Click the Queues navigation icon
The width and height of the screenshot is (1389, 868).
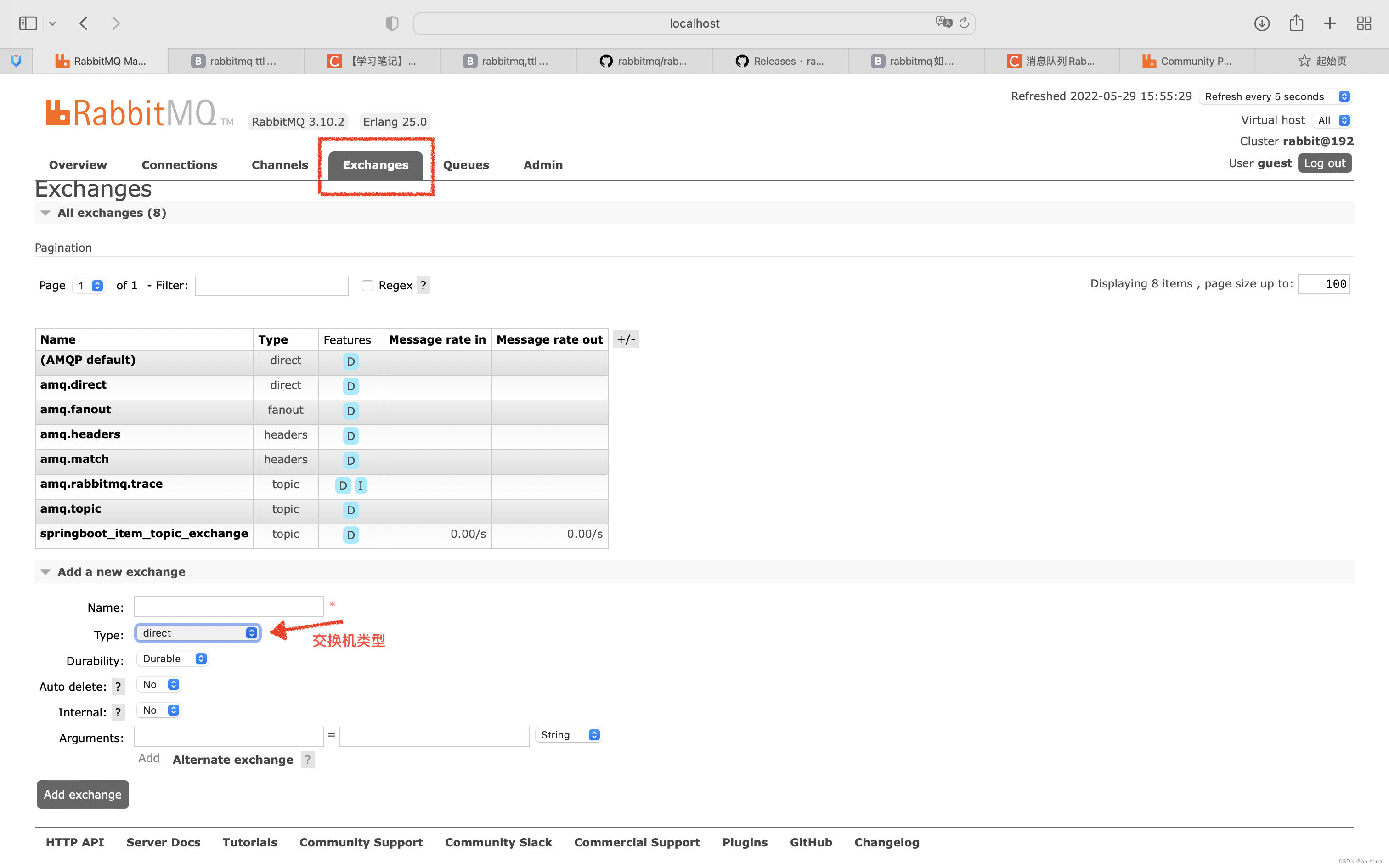(x=464, y=164)
